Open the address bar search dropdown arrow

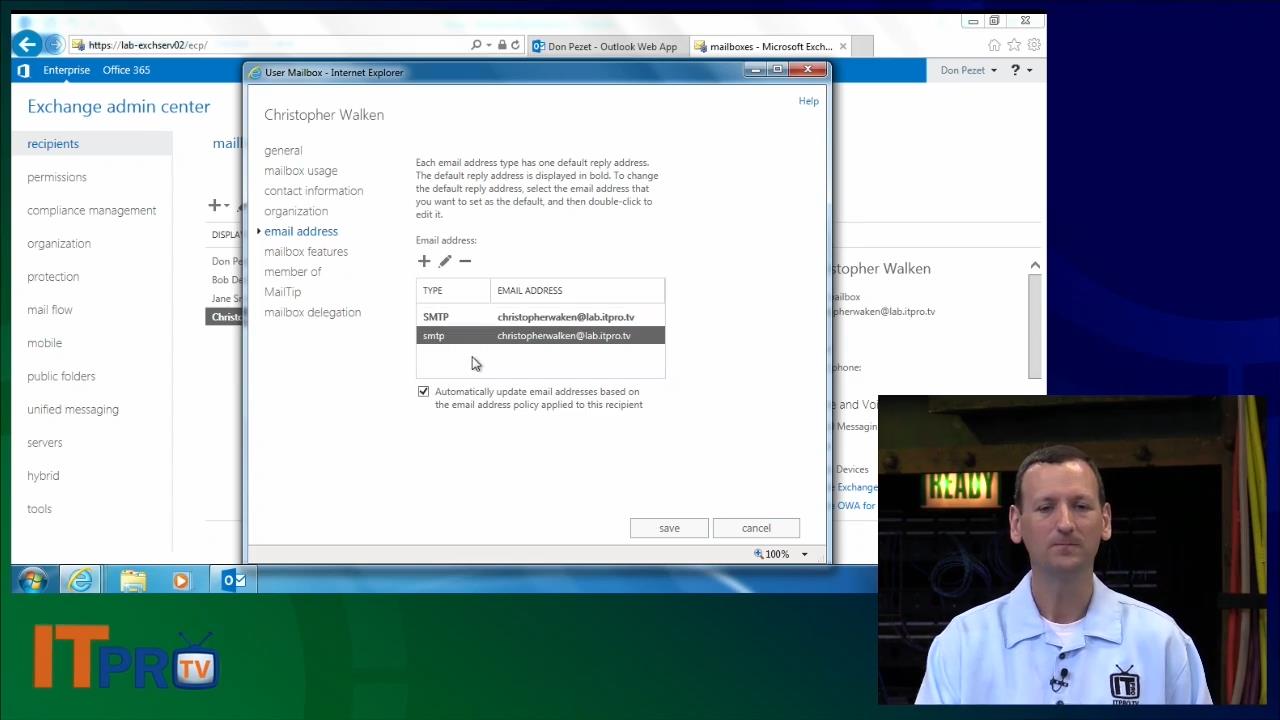click(x=488, y=45)
